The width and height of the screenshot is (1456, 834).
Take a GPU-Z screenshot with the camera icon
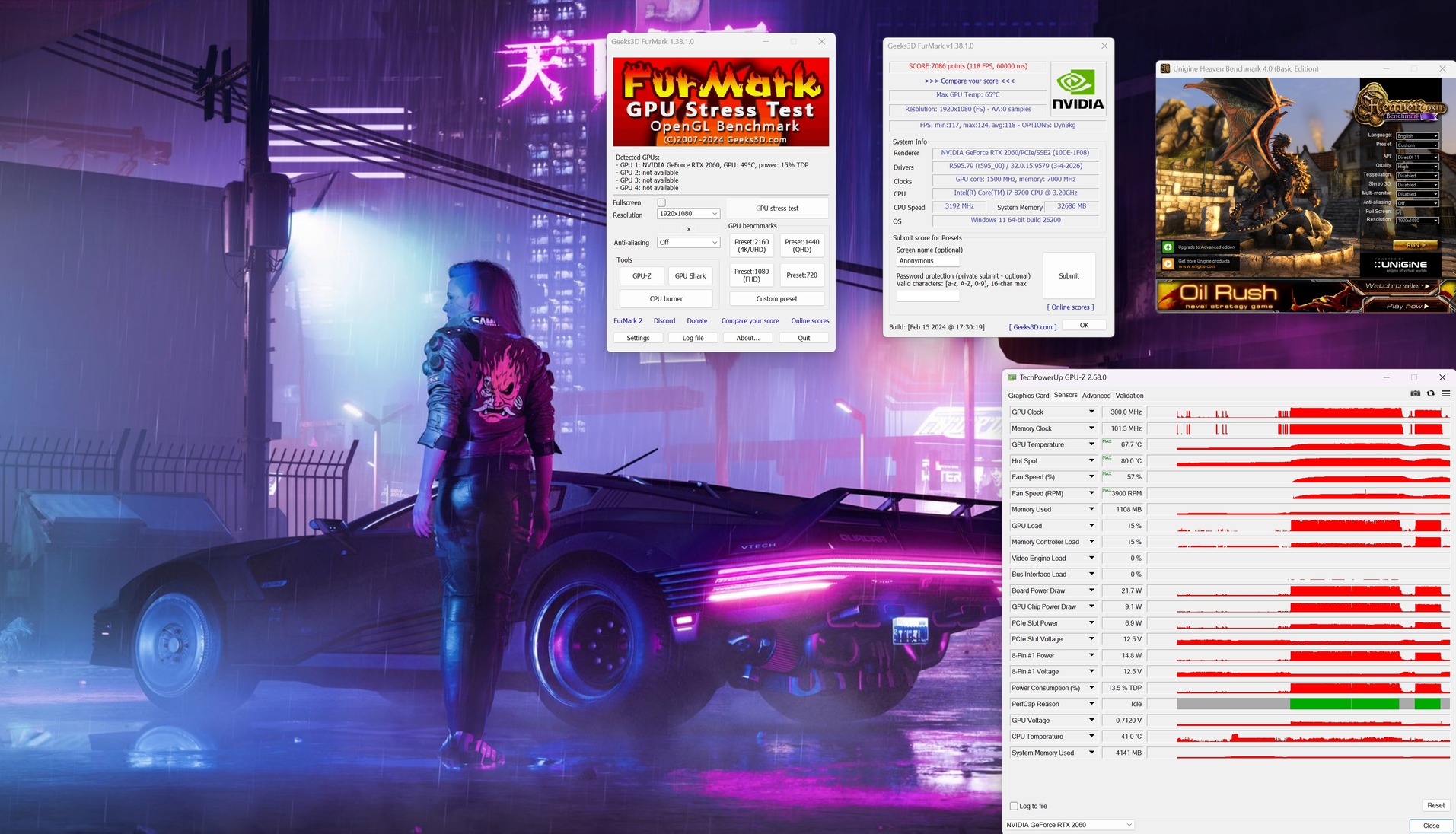[1415, 393]
